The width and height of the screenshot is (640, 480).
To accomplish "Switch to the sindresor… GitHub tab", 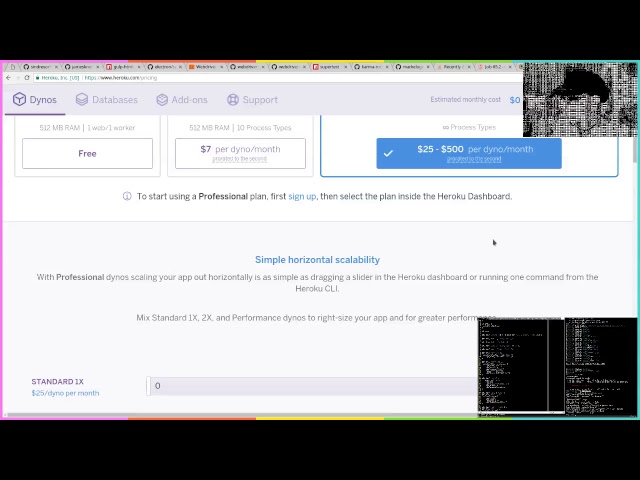I will (38, 67).
